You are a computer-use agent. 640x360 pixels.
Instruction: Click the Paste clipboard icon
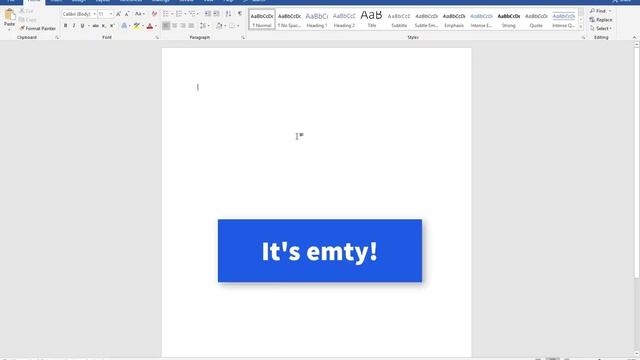9,16
